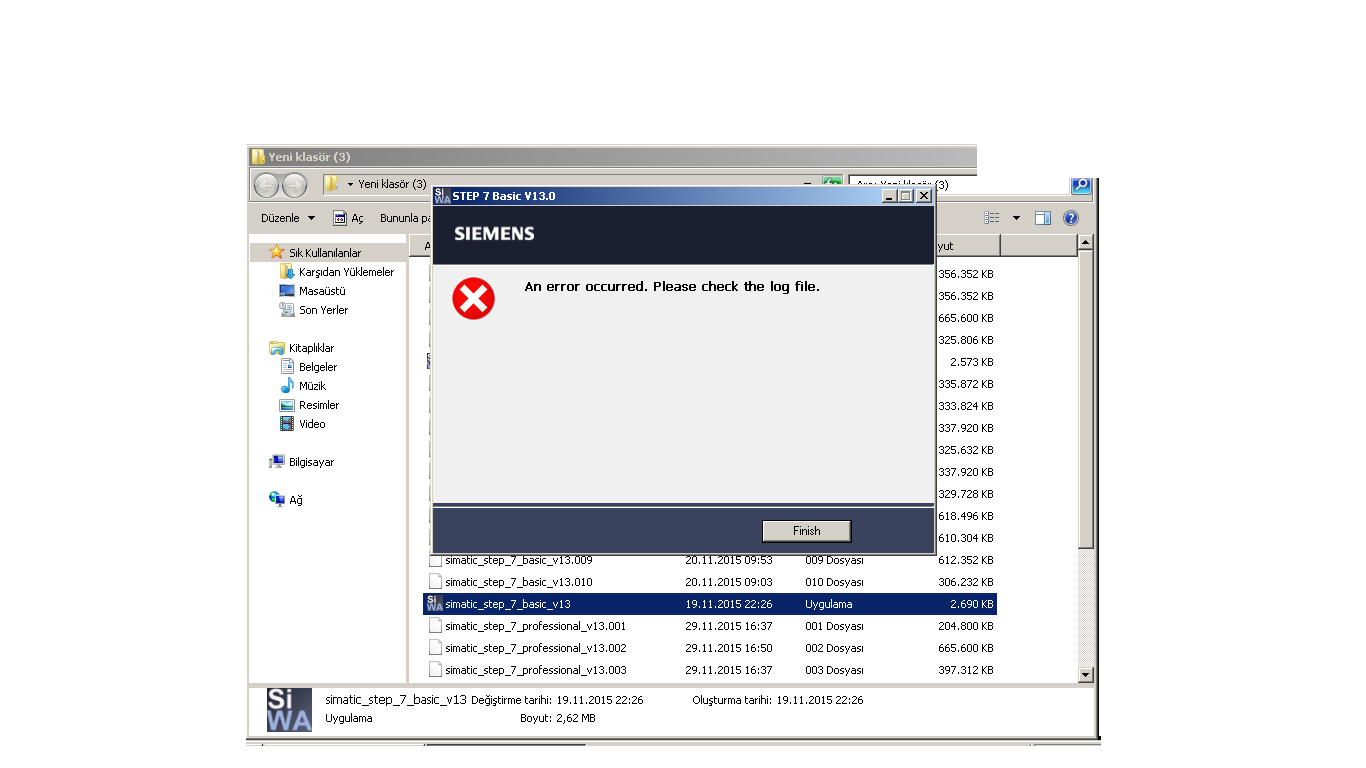Screen dimensions: 1366x768
Task: Click the 204.800 KB size cell
Action: click(x=966, y=626)
